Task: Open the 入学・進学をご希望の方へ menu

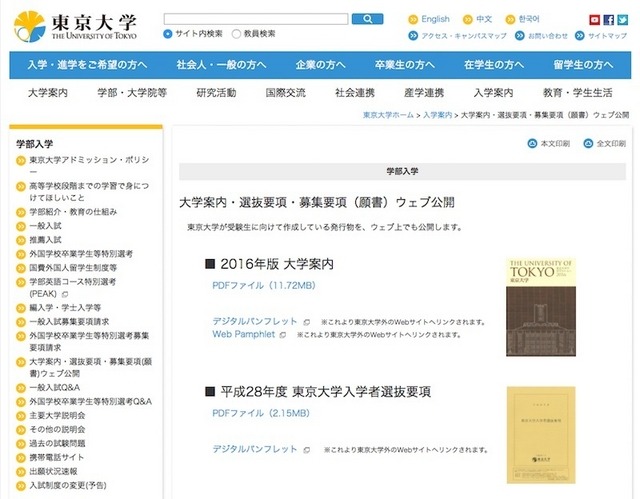Action: click(87, 65)
